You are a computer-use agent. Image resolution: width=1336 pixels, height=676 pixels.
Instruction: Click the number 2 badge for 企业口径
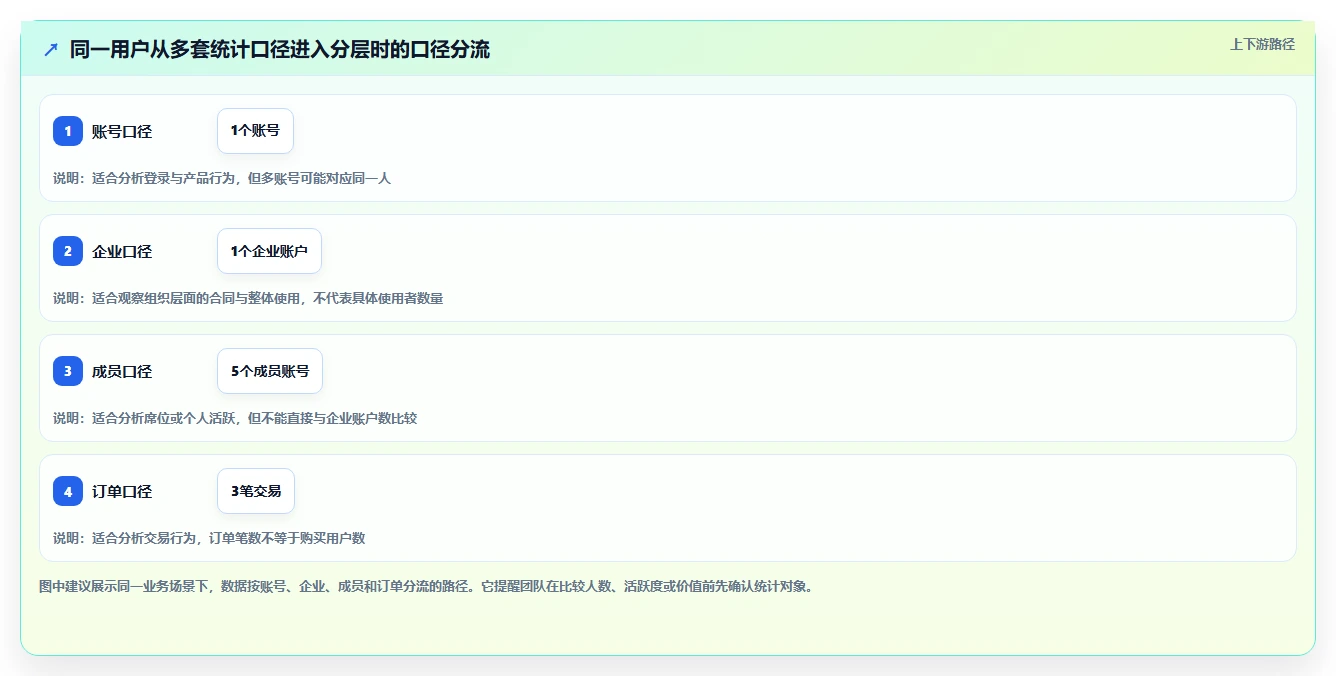tap(68, 251)
